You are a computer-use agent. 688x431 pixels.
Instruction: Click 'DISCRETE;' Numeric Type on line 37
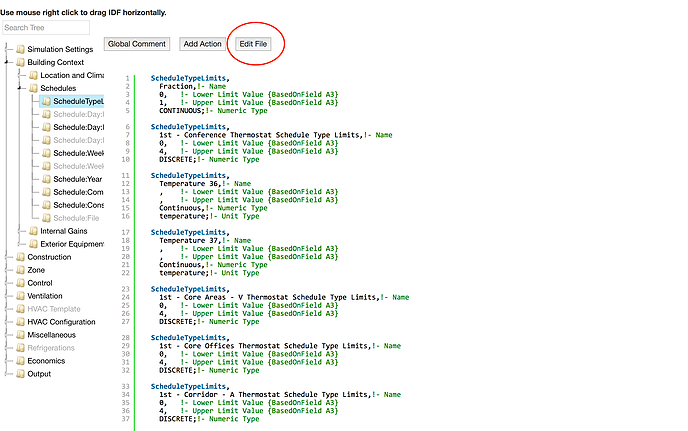pyautogui.click(x=209, y=419)
